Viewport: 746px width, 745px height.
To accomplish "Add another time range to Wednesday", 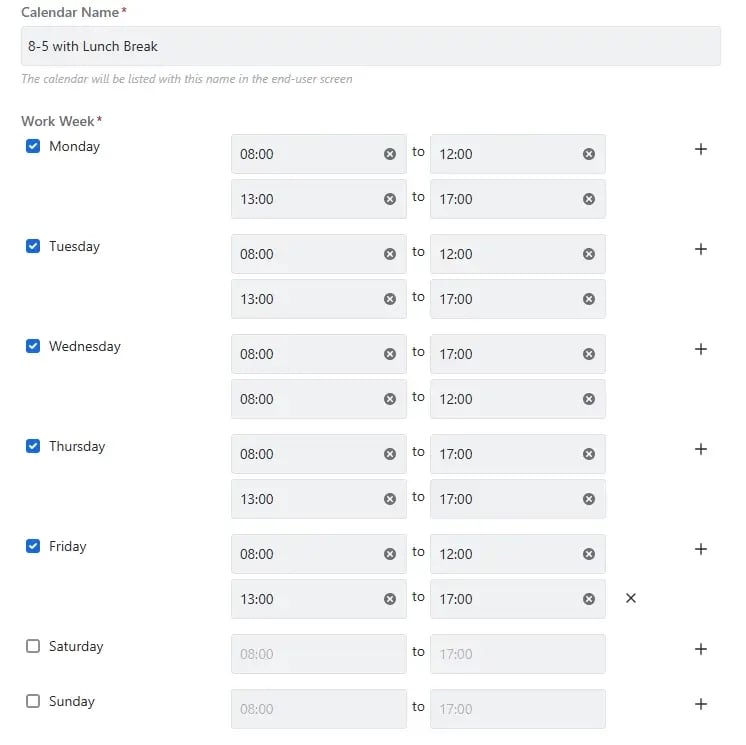I will pyautogui.click(x=701, y=349).
